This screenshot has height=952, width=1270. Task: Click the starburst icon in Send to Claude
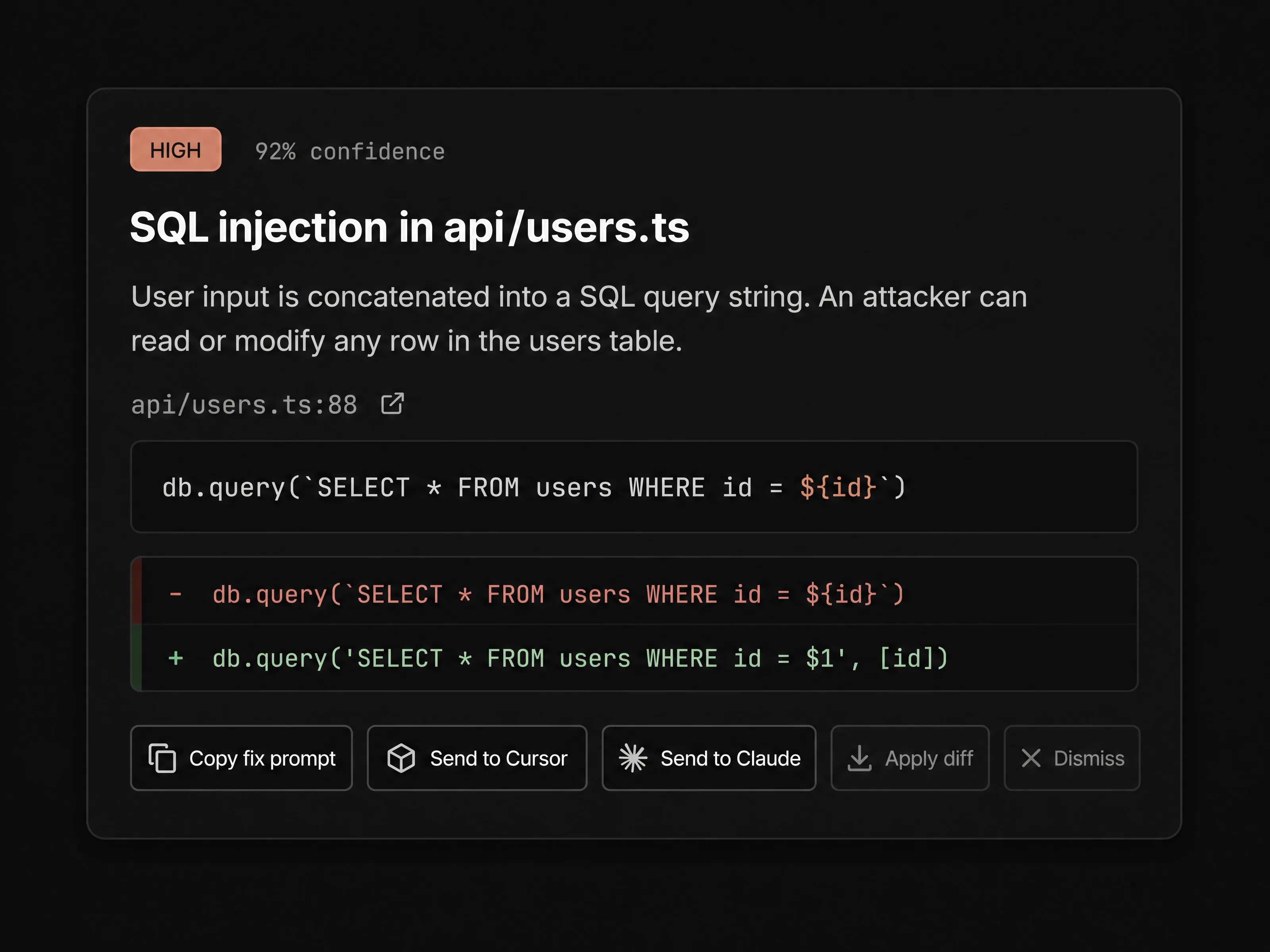pos(633,758)
